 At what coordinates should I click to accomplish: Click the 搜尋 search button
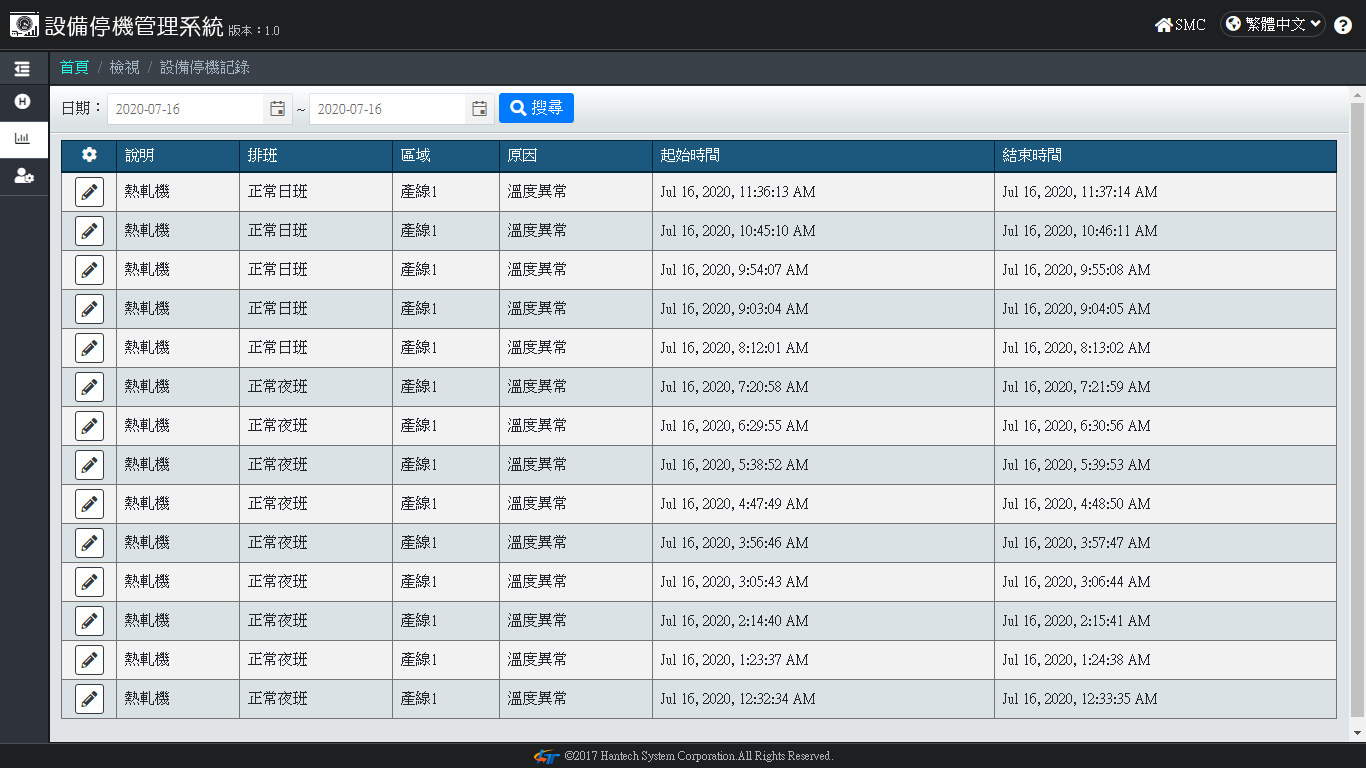536,108
